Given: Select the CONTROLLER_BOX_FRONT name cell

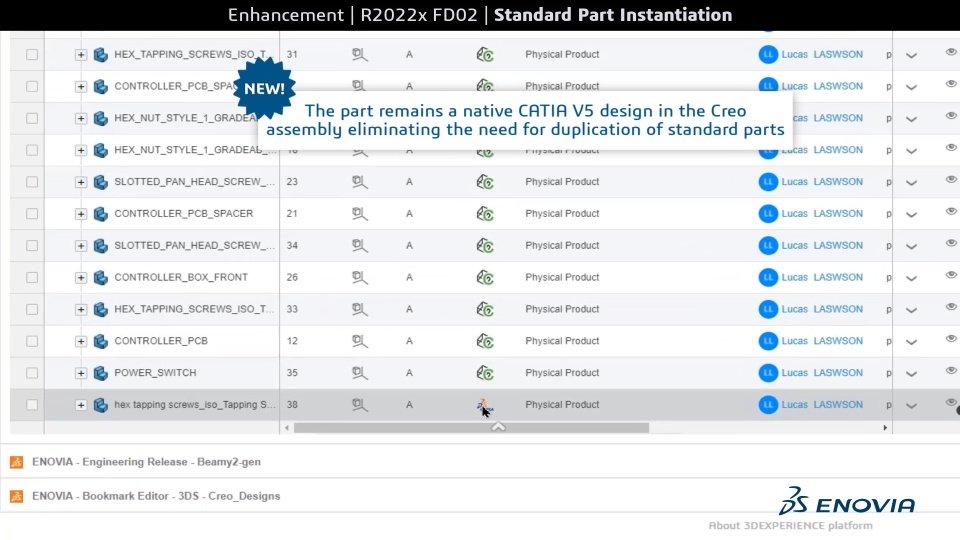Looking at the screenshot, I should (181, 277).
